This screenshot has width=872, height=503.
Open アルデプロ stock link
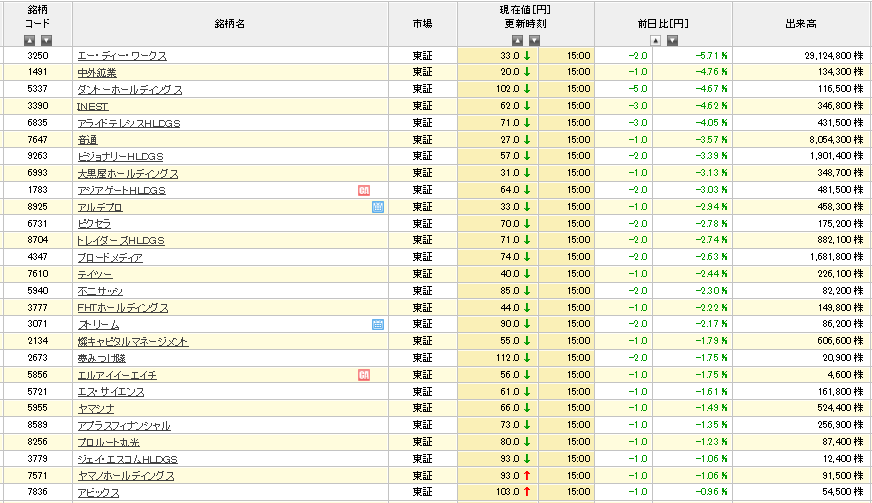coord(100,207)
